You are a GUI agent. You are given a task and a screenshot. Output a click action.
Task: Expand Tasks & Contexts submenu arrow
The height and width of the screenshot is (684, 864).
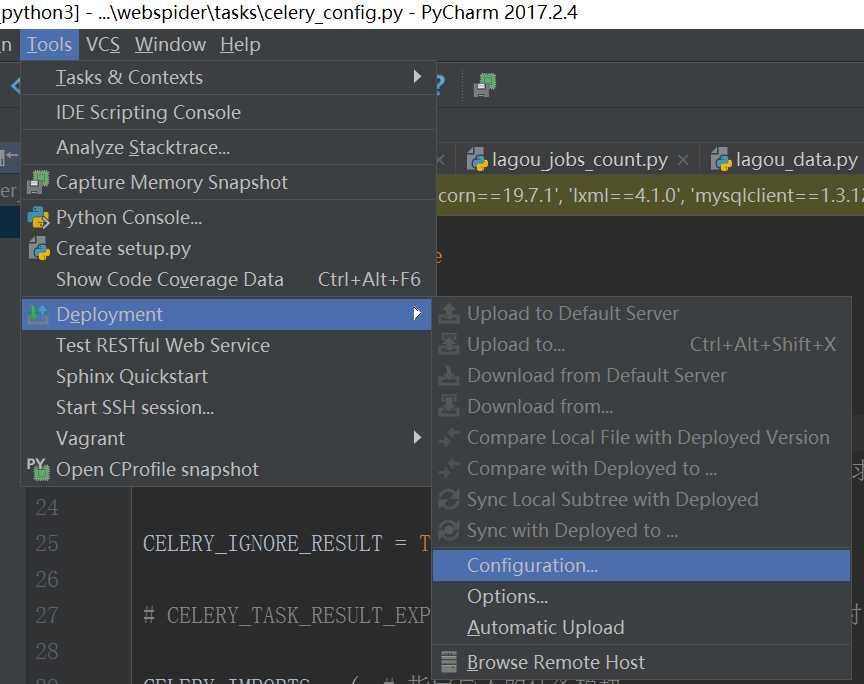pos(418,77)
